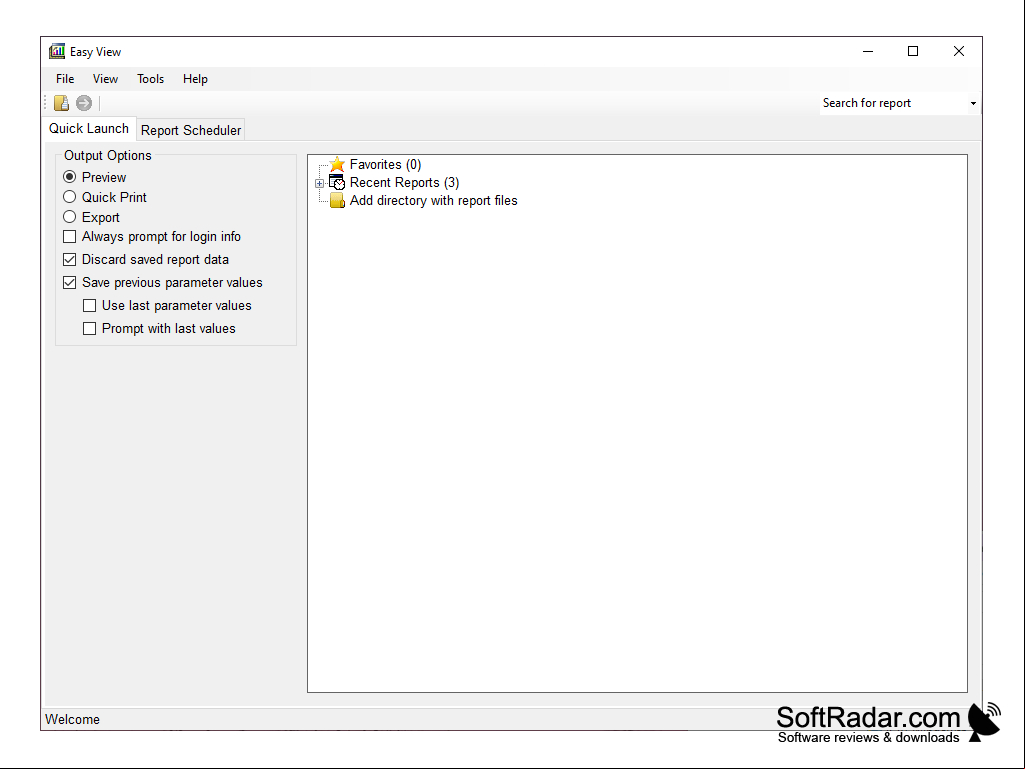The image size is (1025, 769).
Task: Click the yellow folder icon for adding directory
Action: tap(337, 201)
